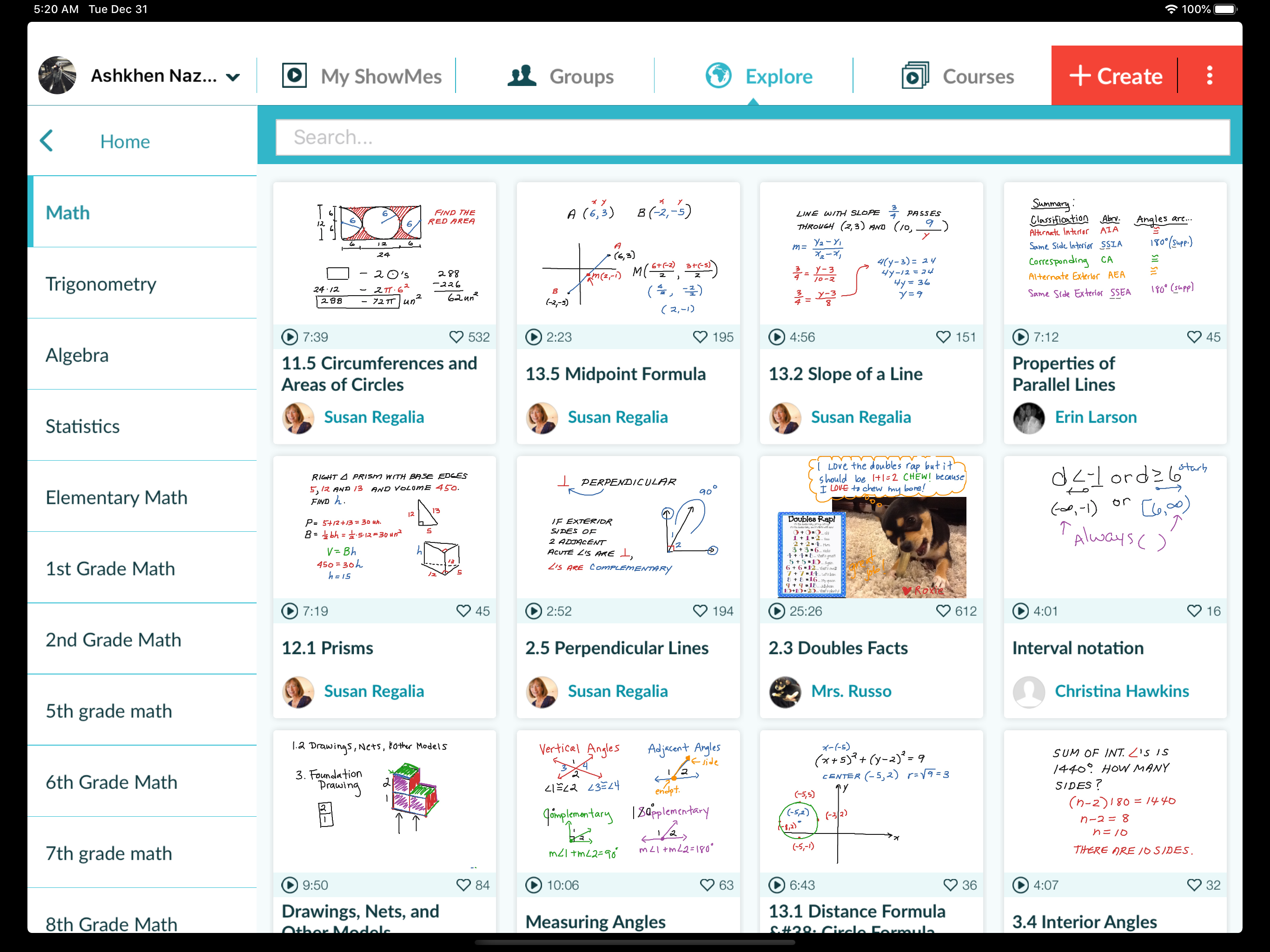Select Statistics category in sidebar
This screenshot has width=1270, height=952.
tap(142, 426)
